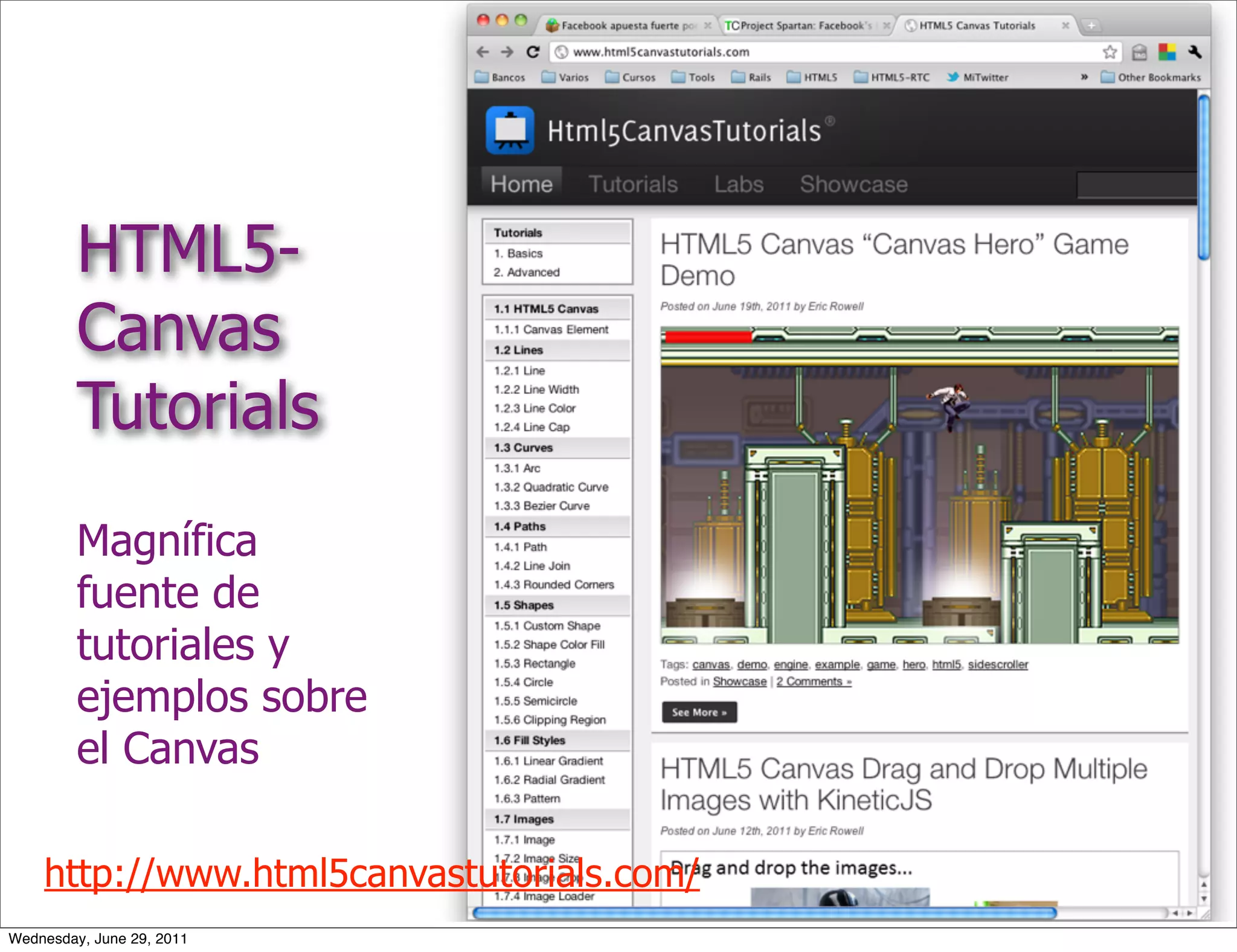Open the wrench settings menu icon

pyautogui.click(x=1195, y=52)
